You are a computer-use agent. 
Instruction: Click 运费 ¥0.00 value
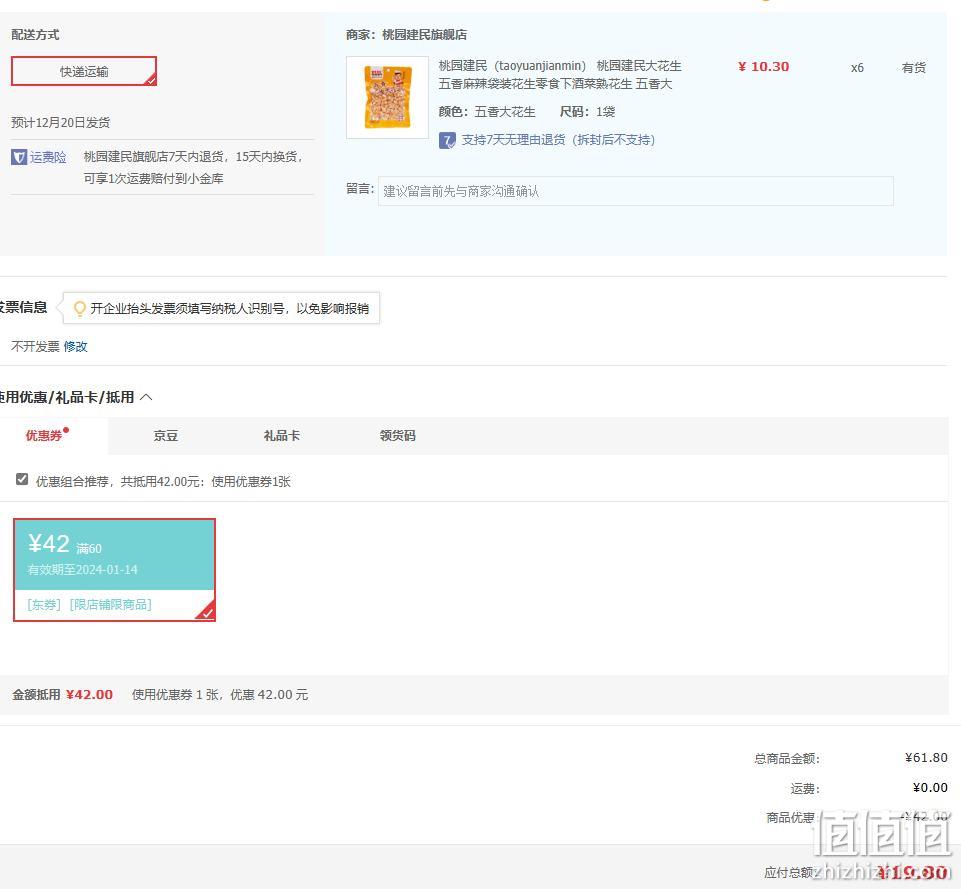pyautogui.click(x=930, y=787)
